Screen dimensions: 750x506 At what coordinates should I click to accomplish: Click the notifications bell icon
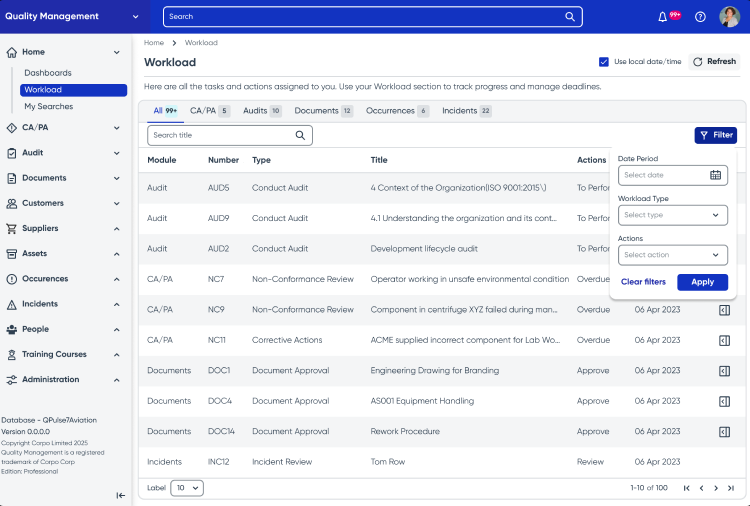pos(662,17)
